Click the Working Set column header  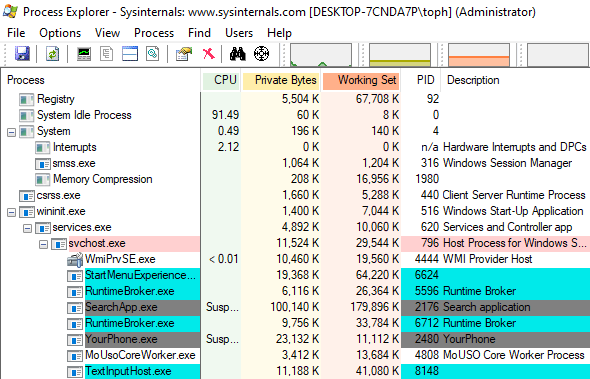361,80
